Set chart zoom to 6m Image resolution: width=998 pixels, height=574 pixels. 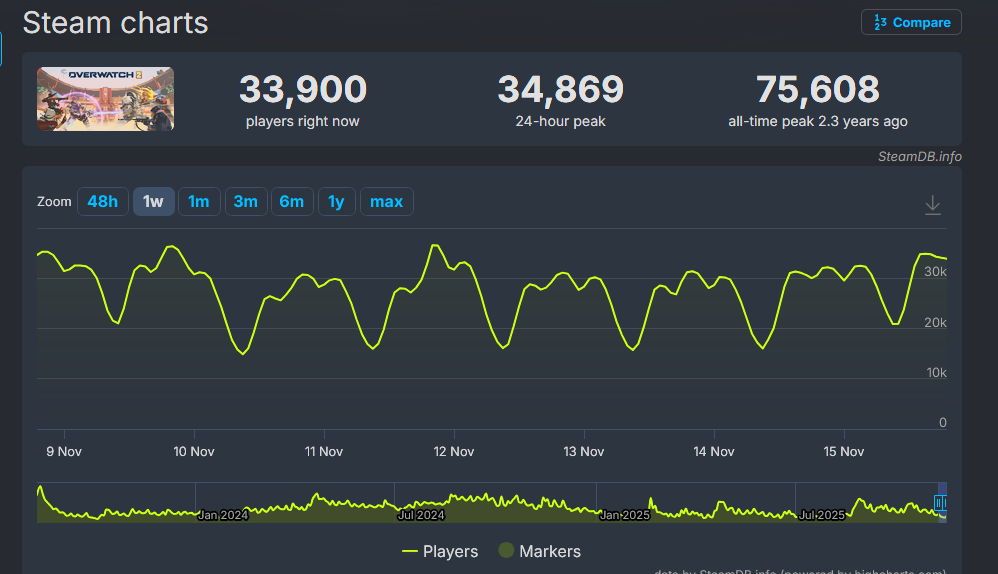(292, 202)
